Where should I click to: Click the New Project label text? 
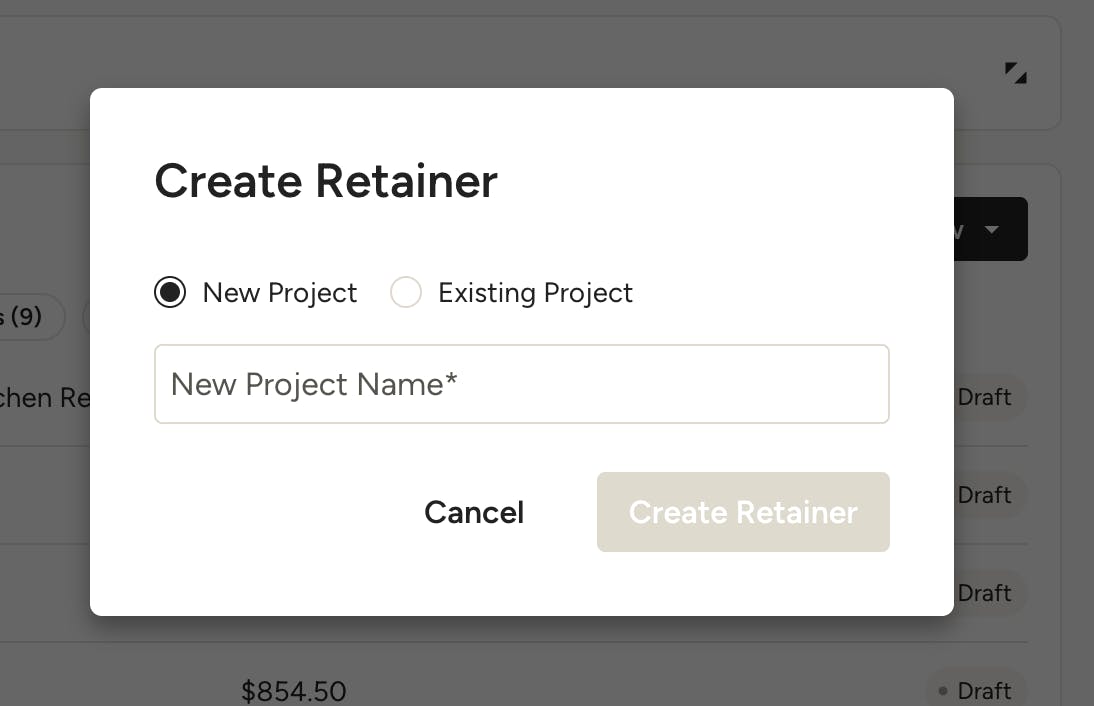280,293
